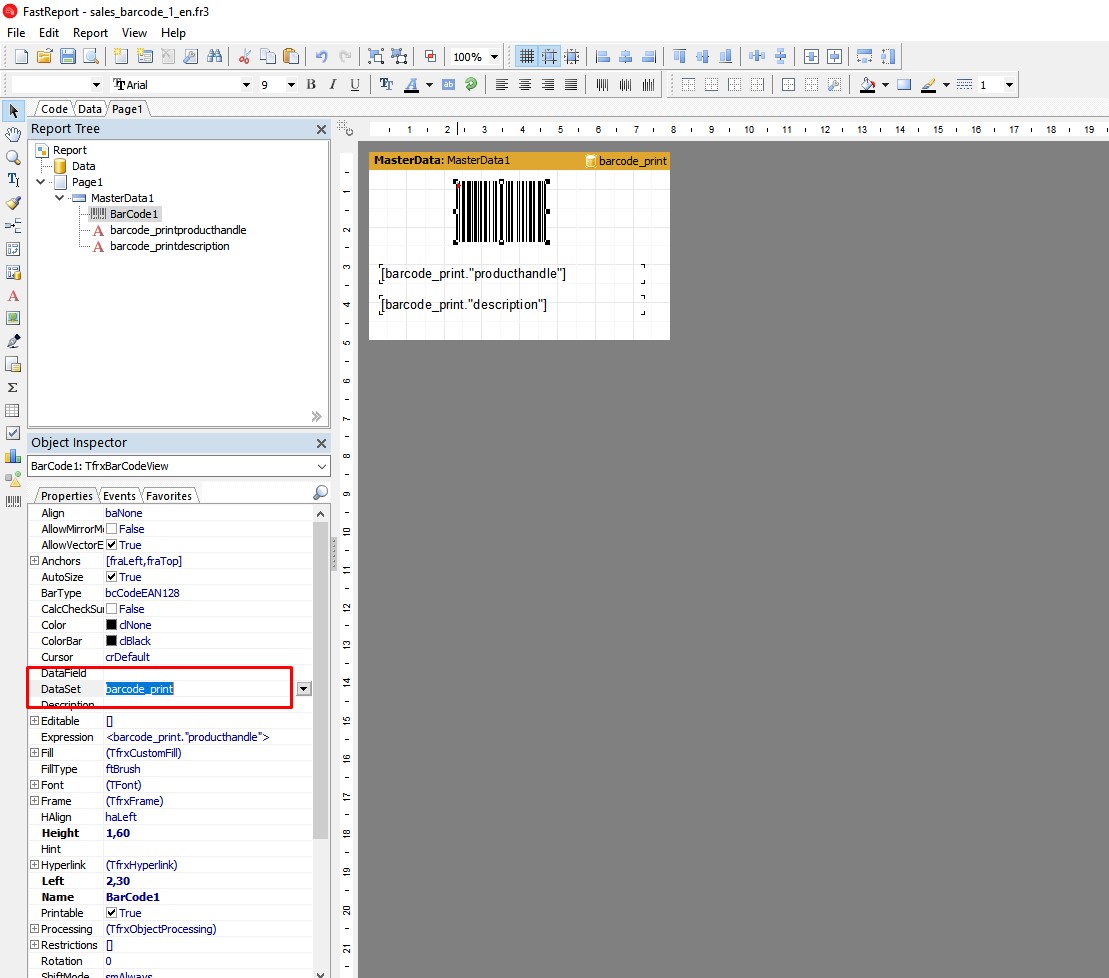Insert a CheckBox object from the left toolbar
Image resolution: width=1109 pixels, height=978 pixels.
pos(13,433)
